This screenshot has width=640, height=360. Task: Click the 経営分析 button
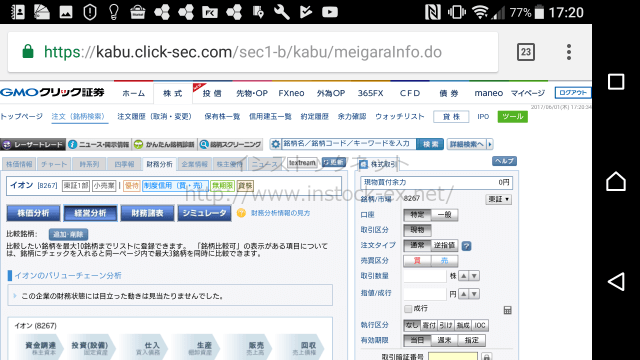[90, 213]
